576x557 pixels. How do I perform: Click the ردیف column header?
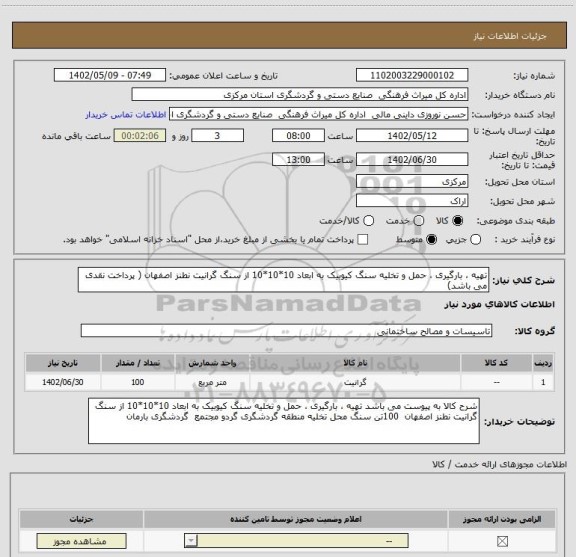click(x=543, y=363)
